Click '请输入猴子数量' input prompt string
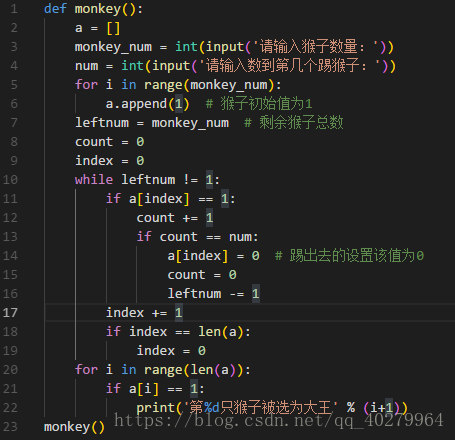This screenshot has width=455, height=440. 315,47
